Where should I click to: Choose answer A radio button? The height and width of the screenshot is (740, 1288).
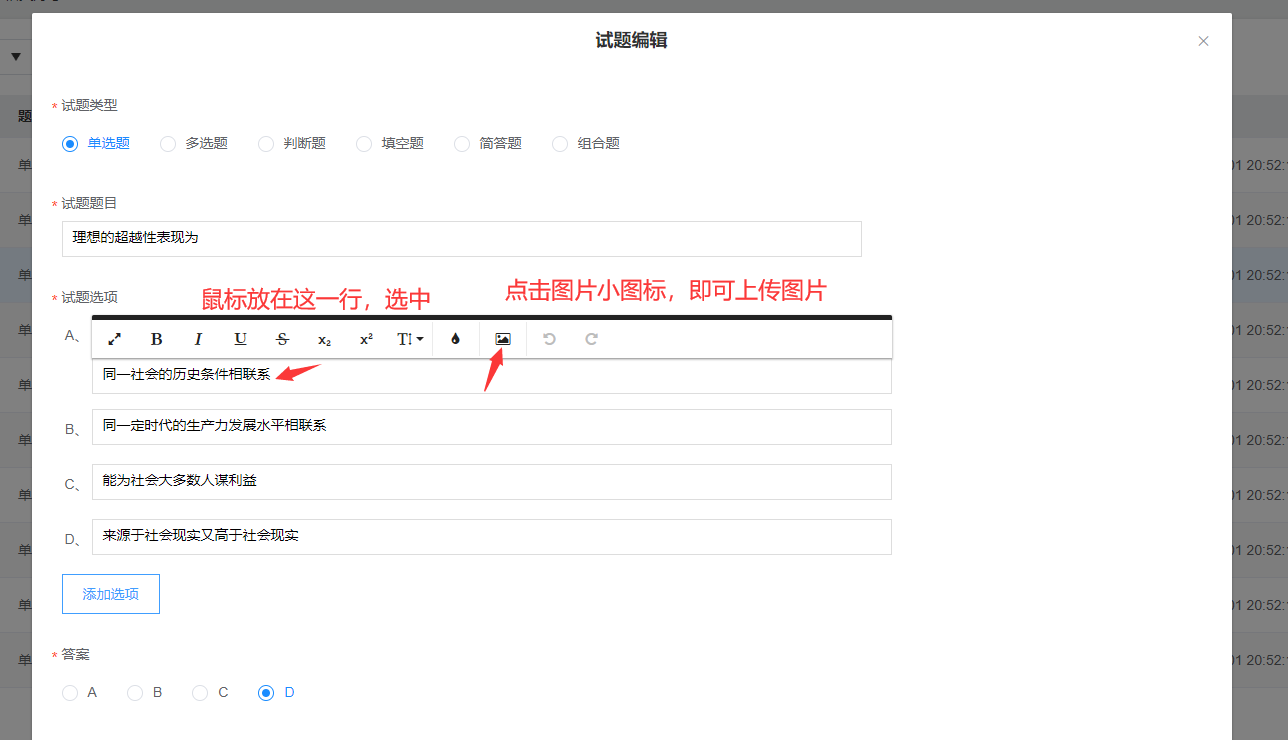tap(70, 693)
